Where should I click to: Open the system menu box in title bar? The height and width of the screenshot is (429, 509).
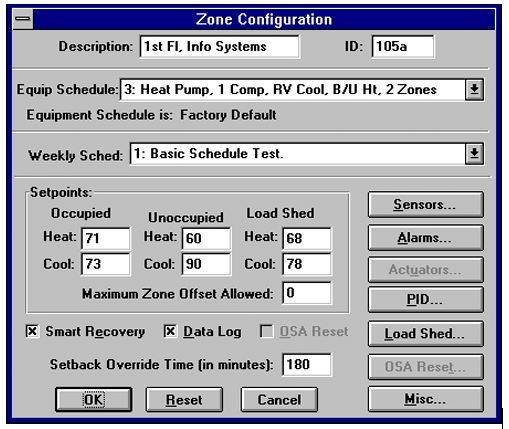click(x=23, y=19)
